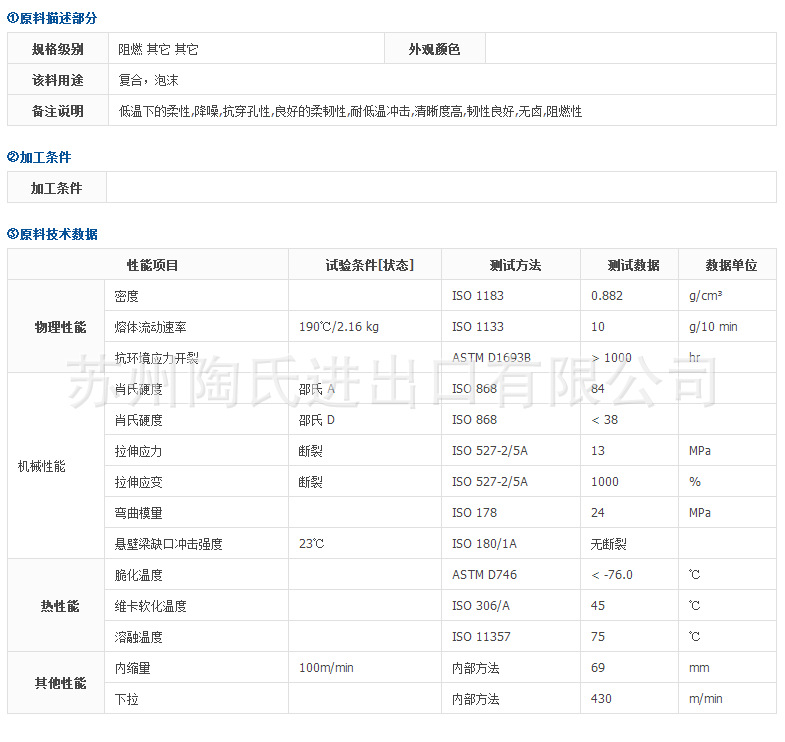Click the 熔体流动速率 property name
785x742 pixels.
coord(150,327)
